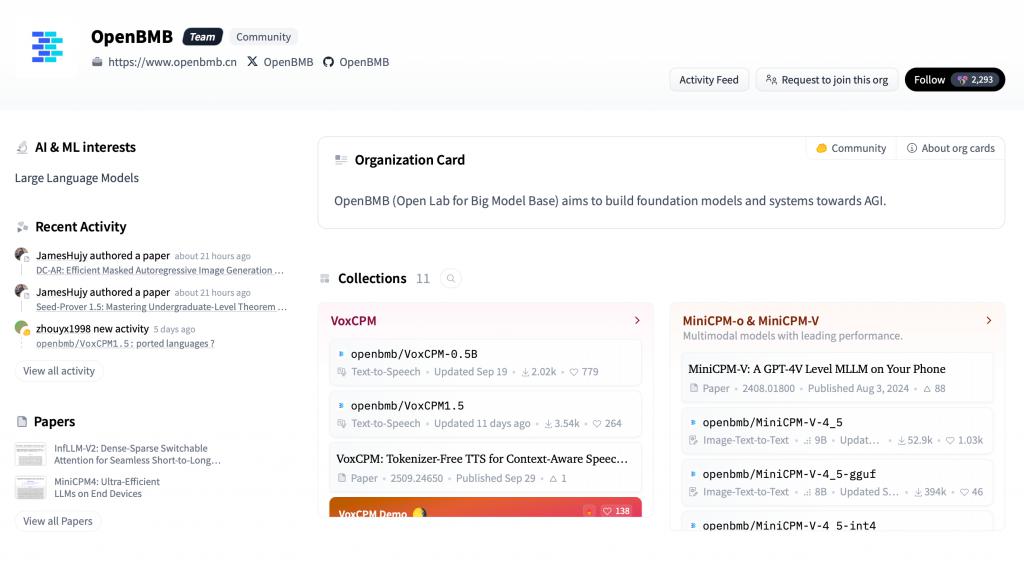
Task: Follow the OpenBMB organization
Action: (954, 80)
